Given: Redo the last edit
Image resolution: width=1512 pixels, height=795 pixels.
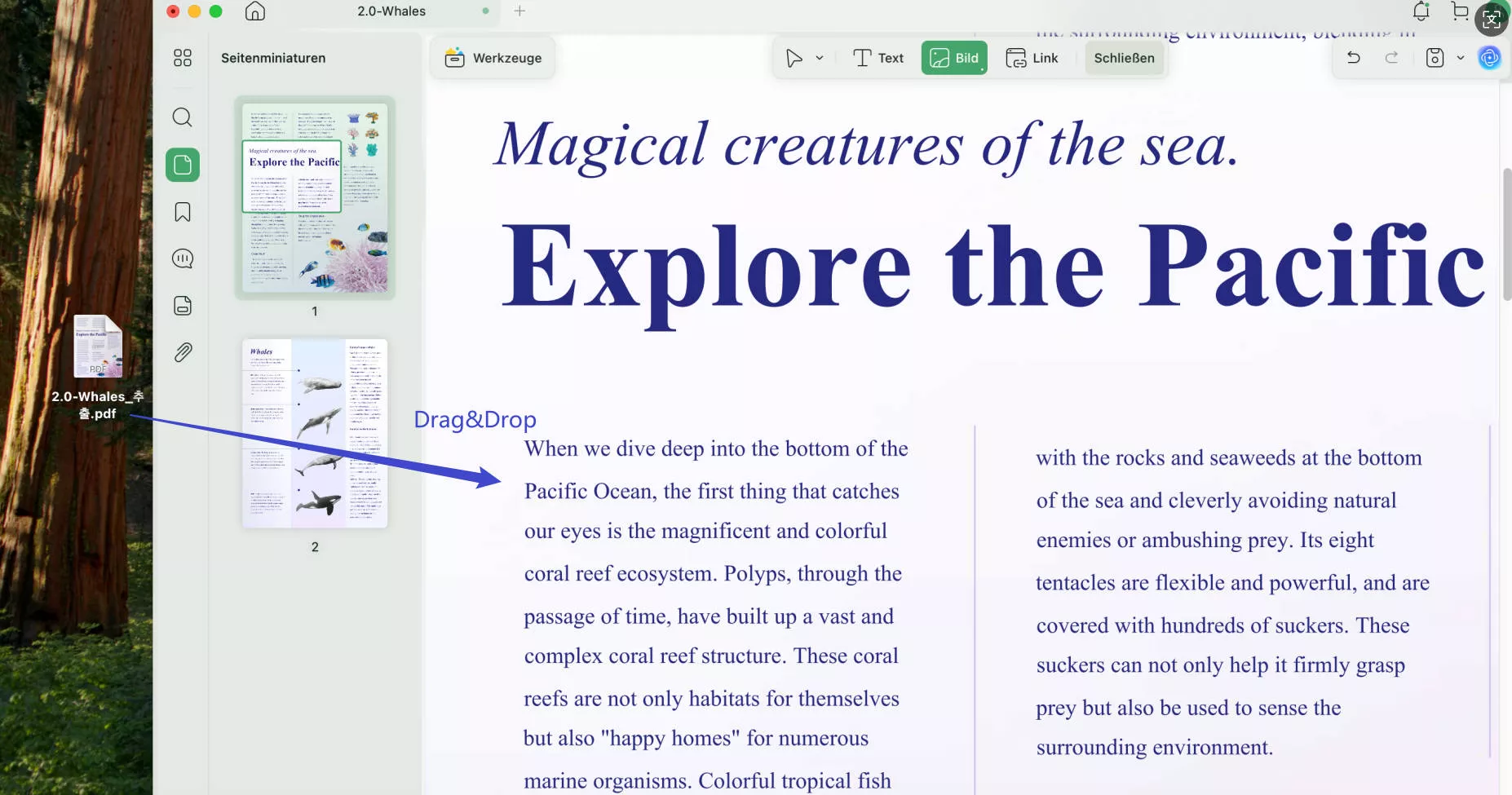Looking at the screenshot, I should (x=1392, y=57).
